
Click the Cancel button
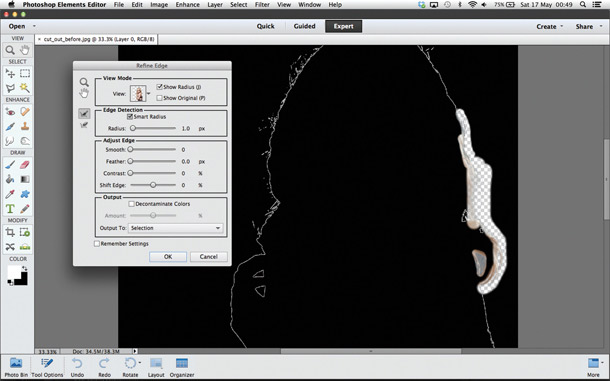(209, 256)
